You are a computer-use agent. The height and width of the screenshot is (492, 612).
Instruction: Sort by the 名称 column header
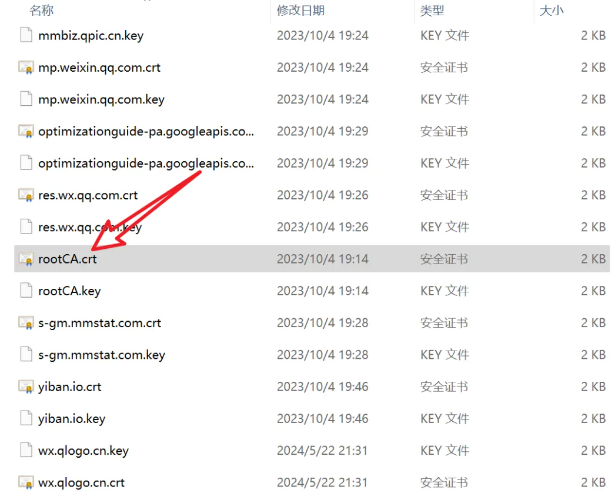[42, 10]
